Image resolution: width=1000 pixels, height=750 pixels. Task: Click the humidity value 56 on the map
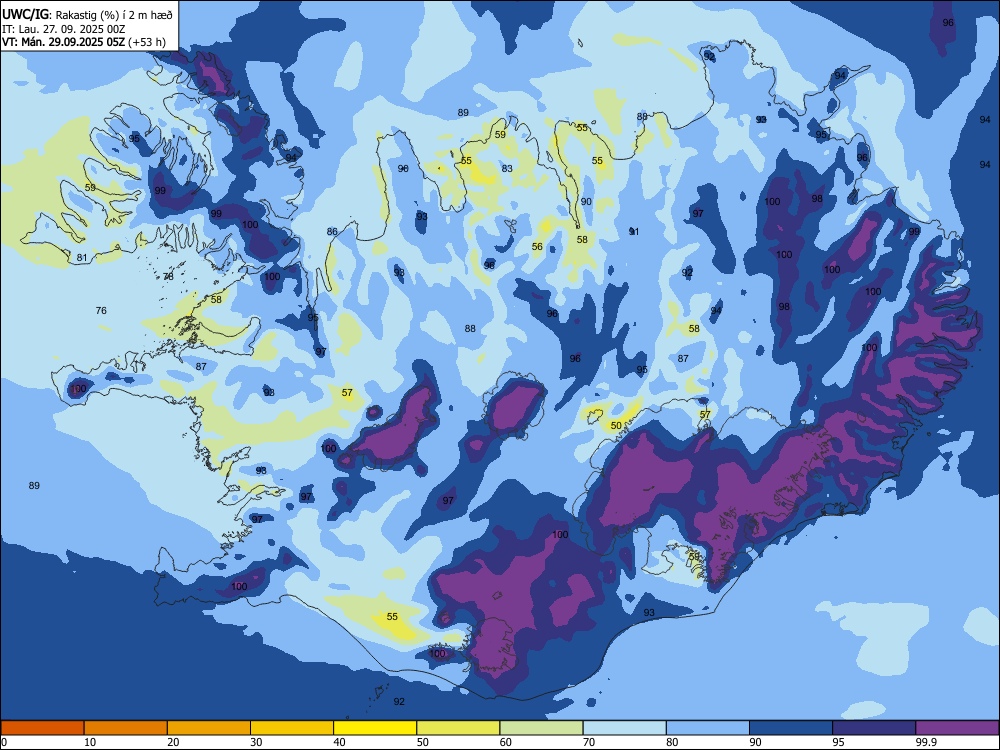(x=537, y=246)
